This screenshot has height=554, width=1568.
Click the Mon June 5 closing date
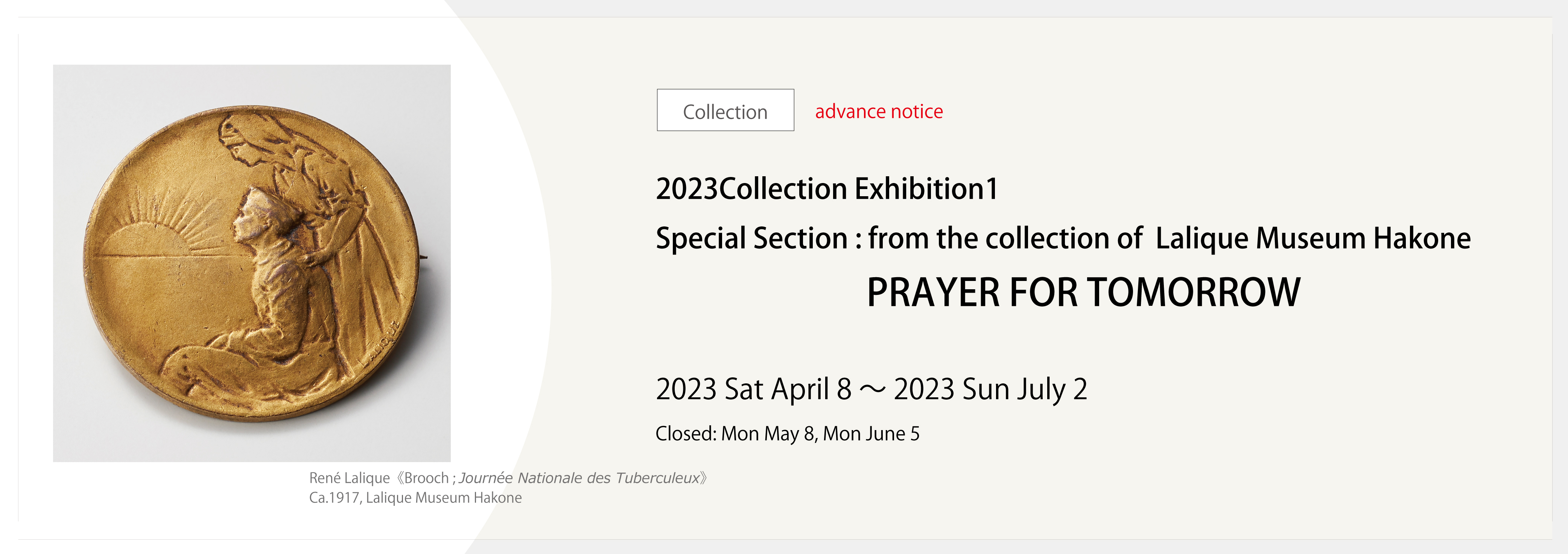click(871, 433)
